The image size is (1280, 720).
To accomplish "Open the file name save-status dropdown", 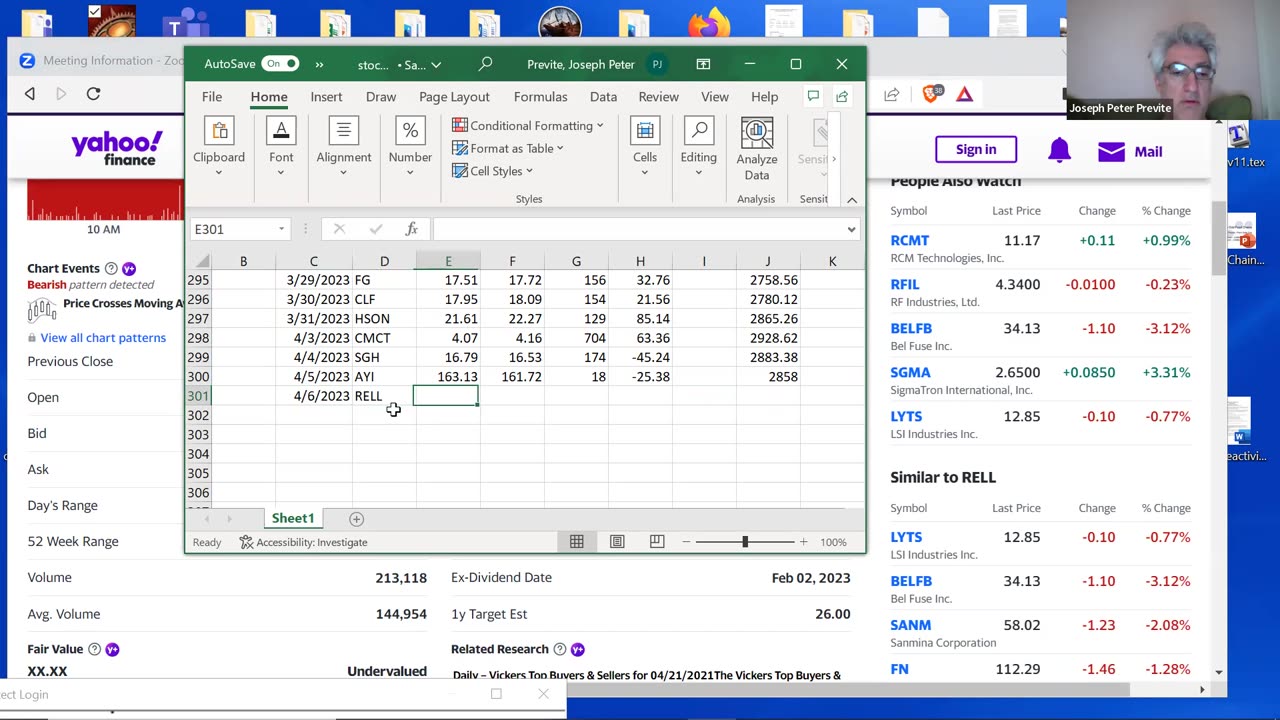I will point(436,65).
